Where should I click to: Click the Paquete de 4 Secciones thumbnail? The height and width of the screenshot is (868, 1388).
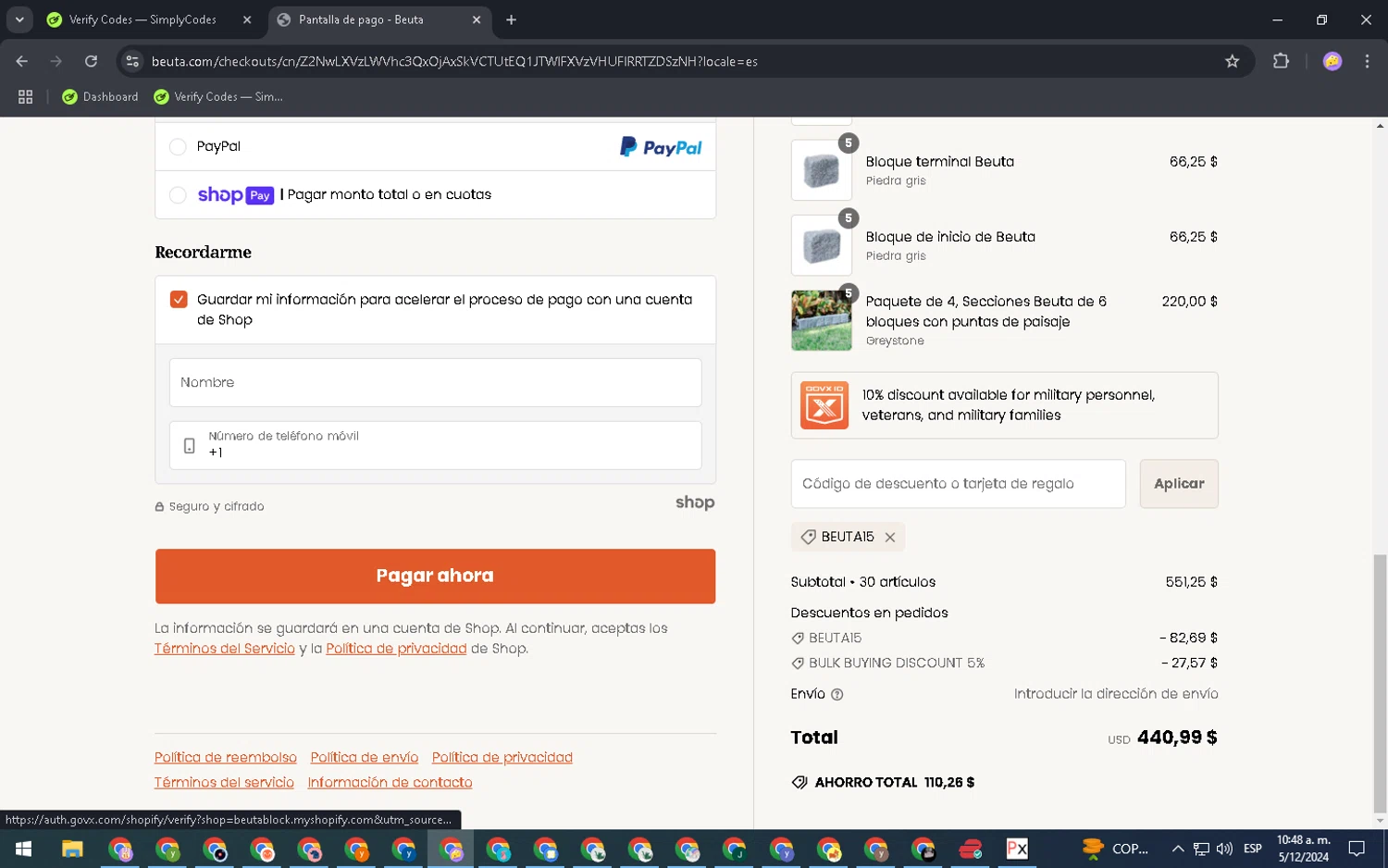point(822,320)
